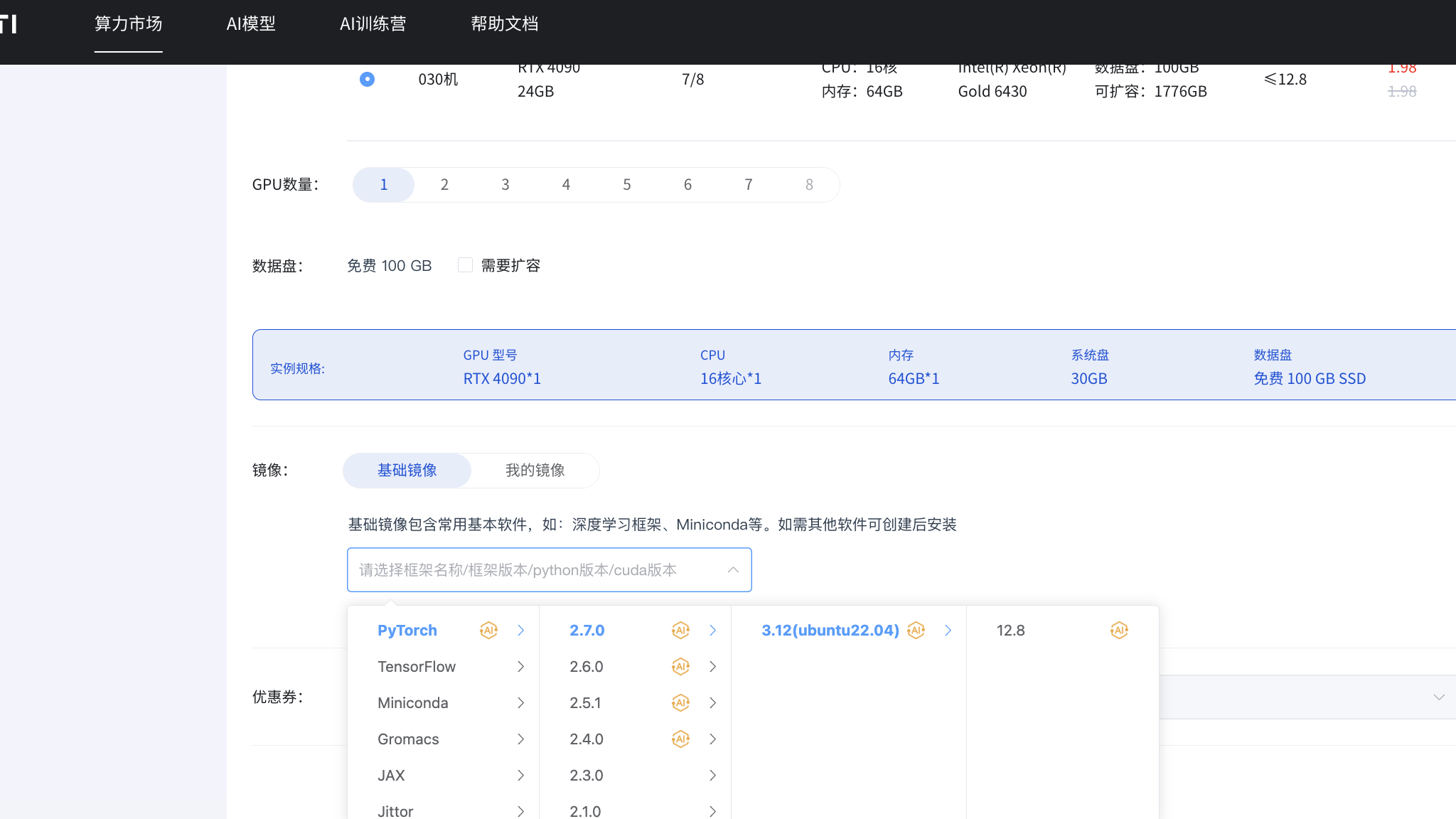The height and width of the screenshot is (819, 1456).
Task: Open the 帮助文档 navigation tab
Action: pos(504,24)
